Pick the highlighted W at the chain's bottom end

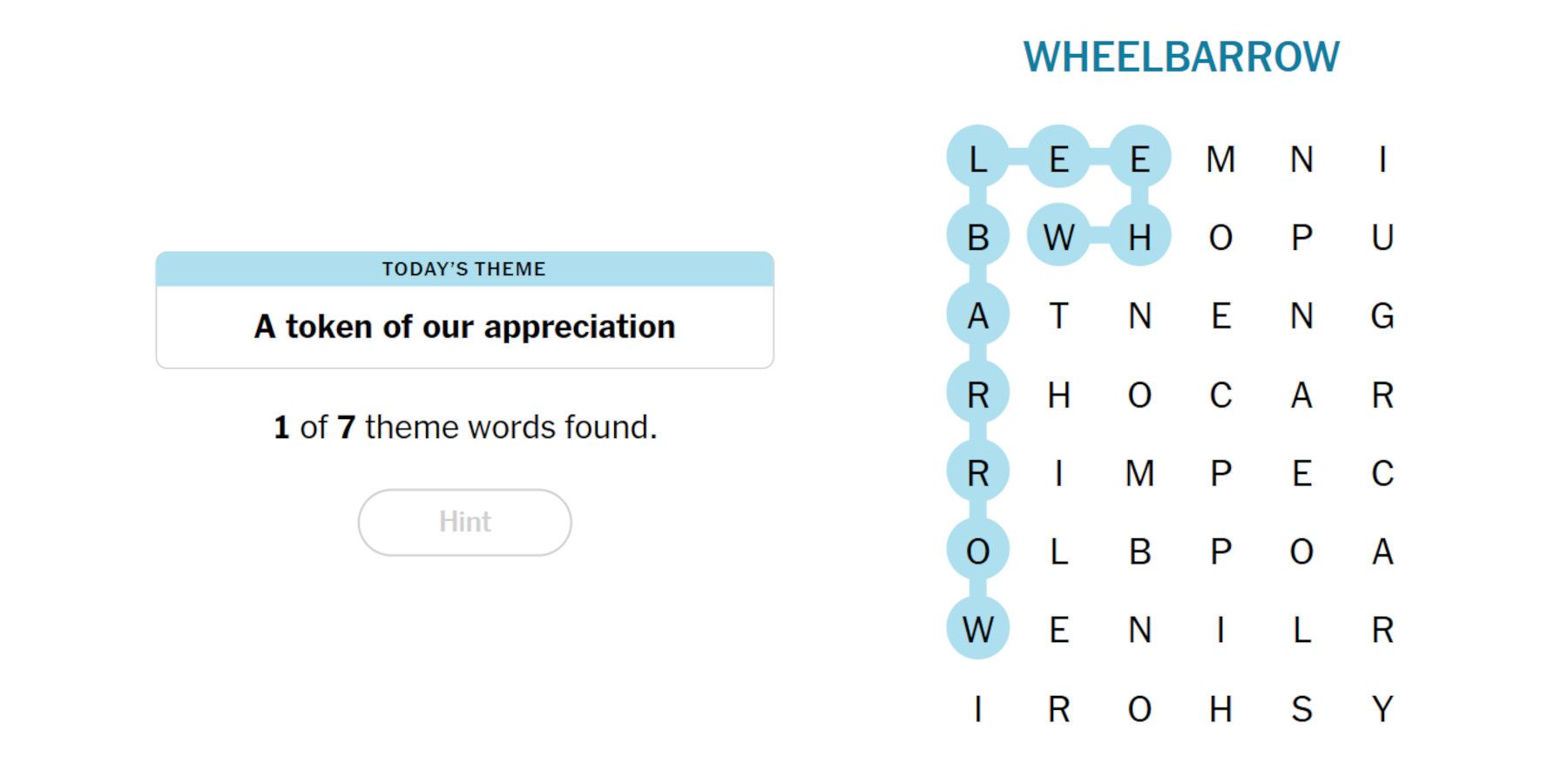tap(977, 629)
